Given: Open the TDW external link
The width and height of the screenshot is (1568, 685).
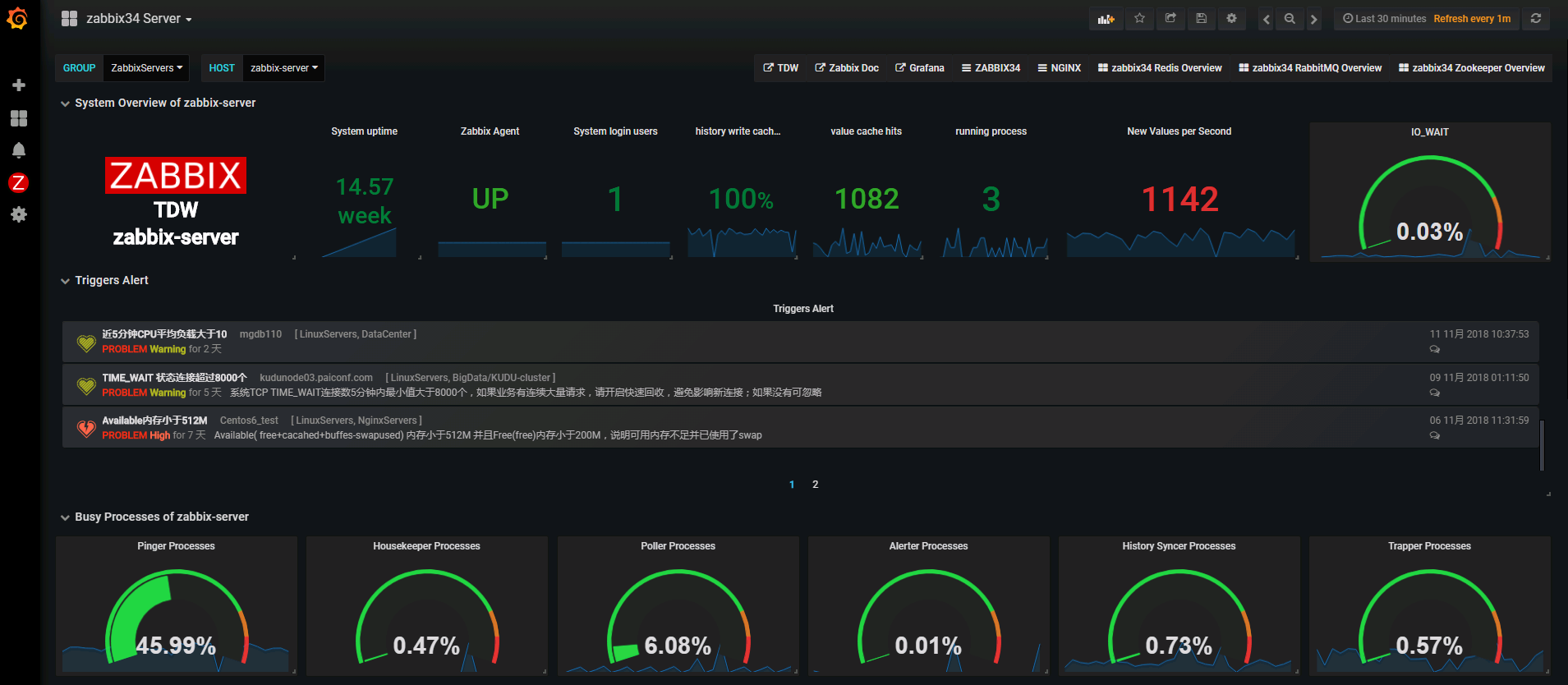Looking at the screenshot, I should point(781,68).
